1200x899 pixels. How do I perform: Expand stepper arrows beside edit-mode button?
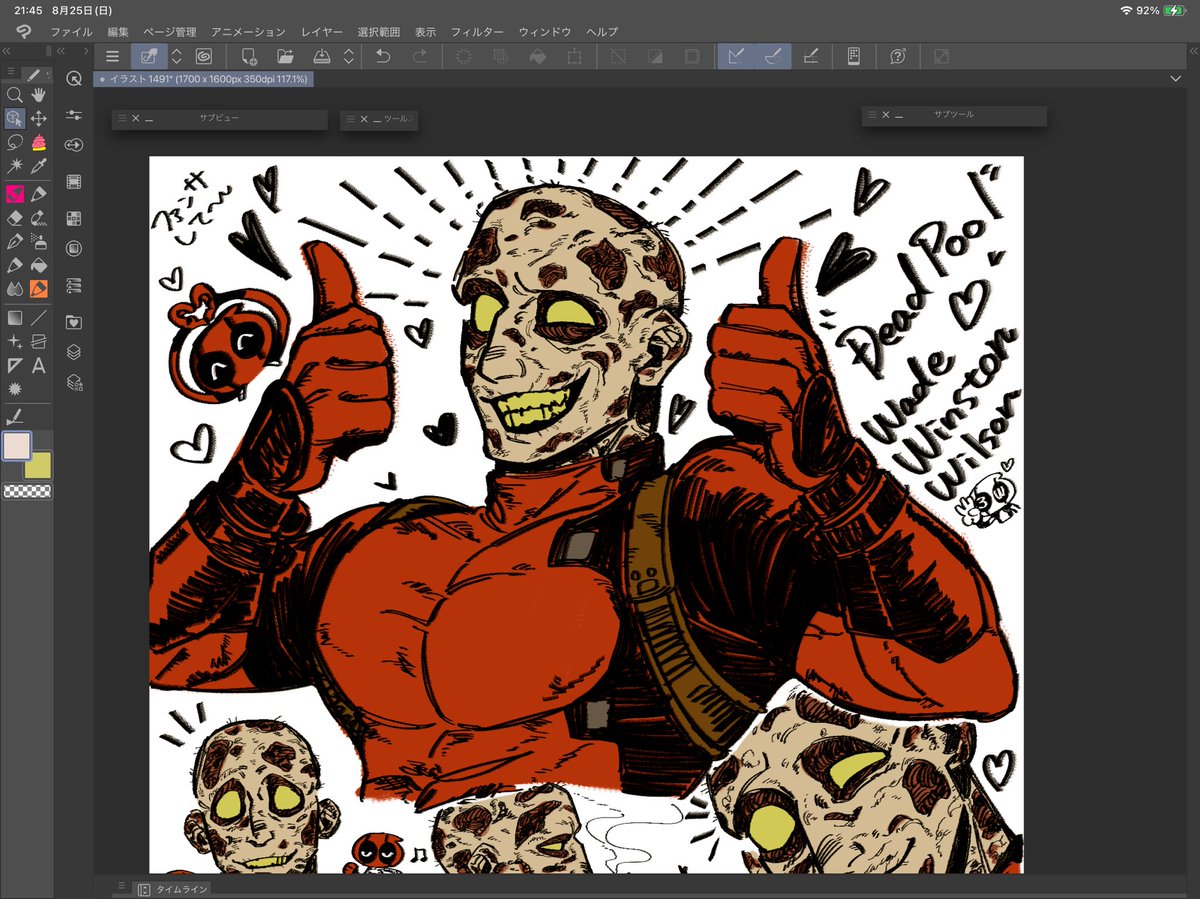177,56
